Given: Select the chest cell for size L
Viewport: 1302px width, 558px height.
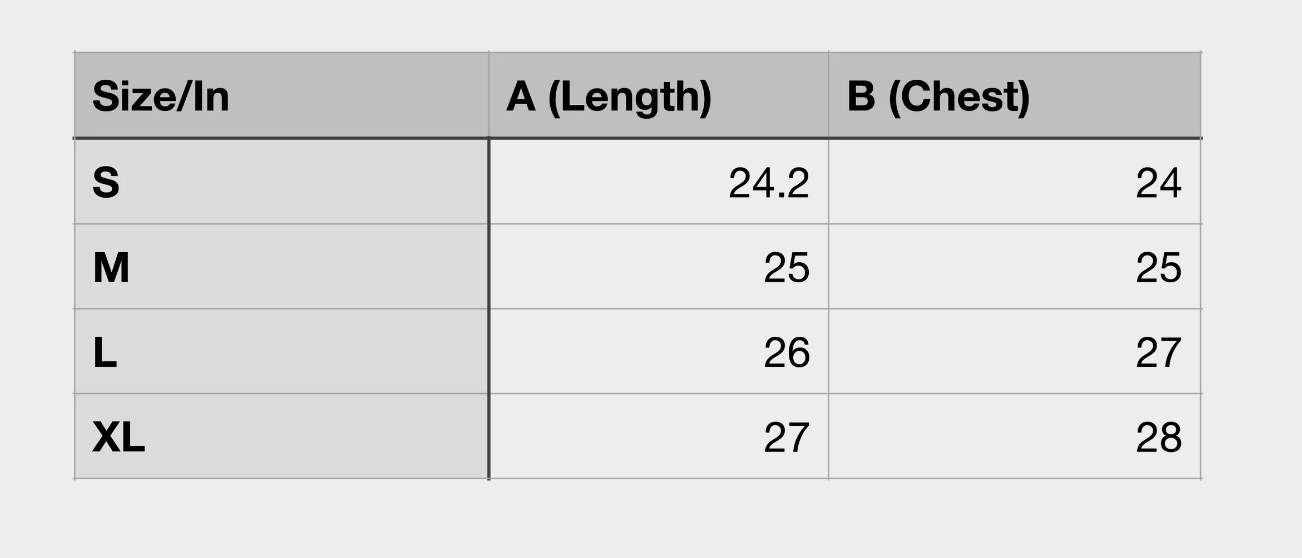Looking at the screenshot, I should (1014, 351).
